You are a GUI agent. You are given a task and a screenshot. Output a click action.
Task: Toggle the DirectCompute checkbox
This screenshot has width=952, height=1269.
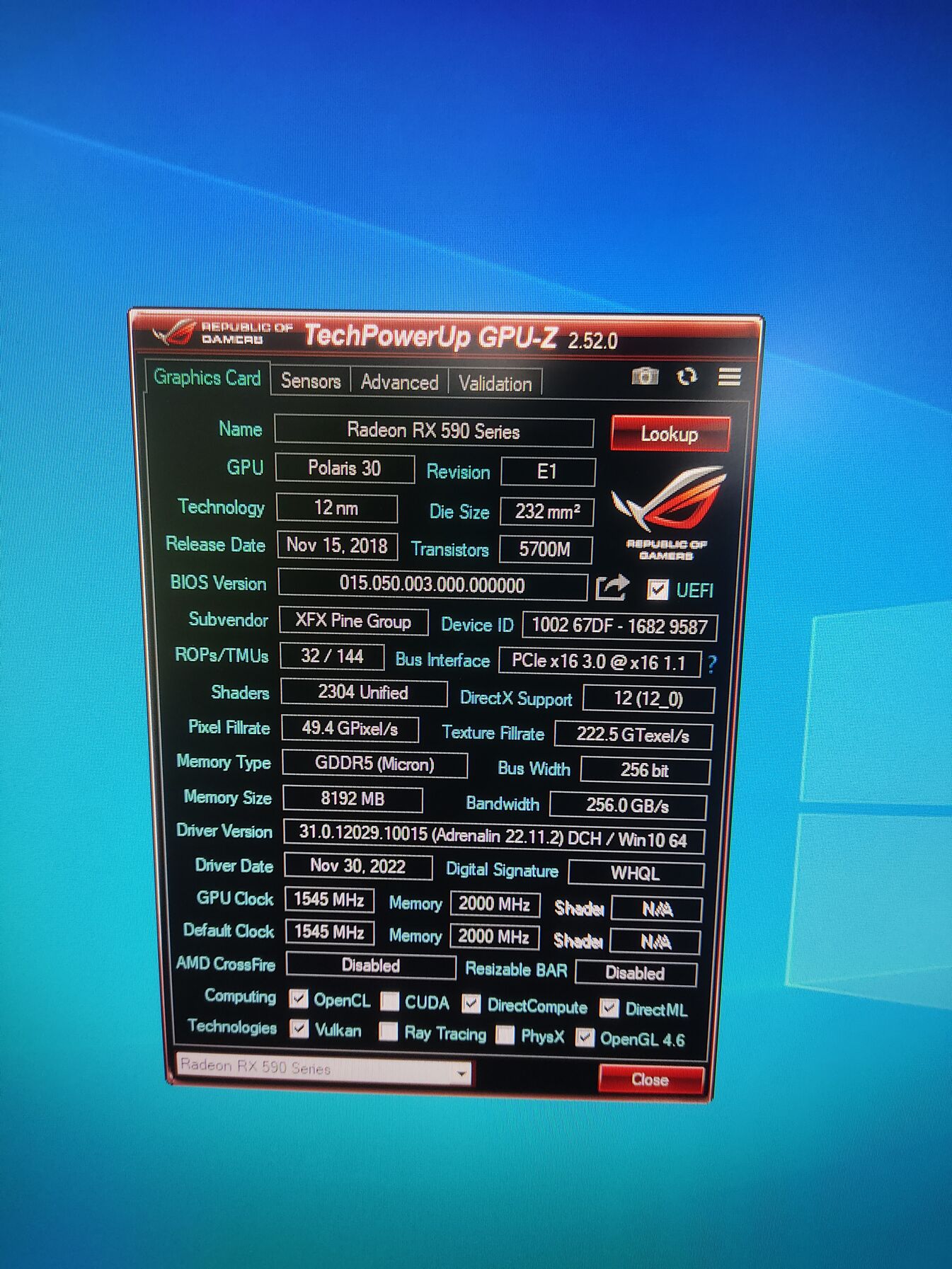[x=471, y=1004]
